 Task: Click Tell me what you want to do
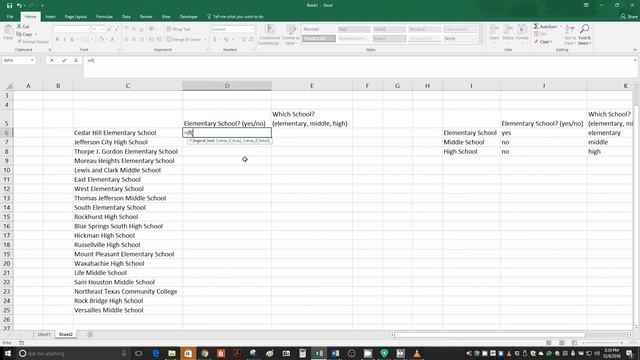[236, 17]
